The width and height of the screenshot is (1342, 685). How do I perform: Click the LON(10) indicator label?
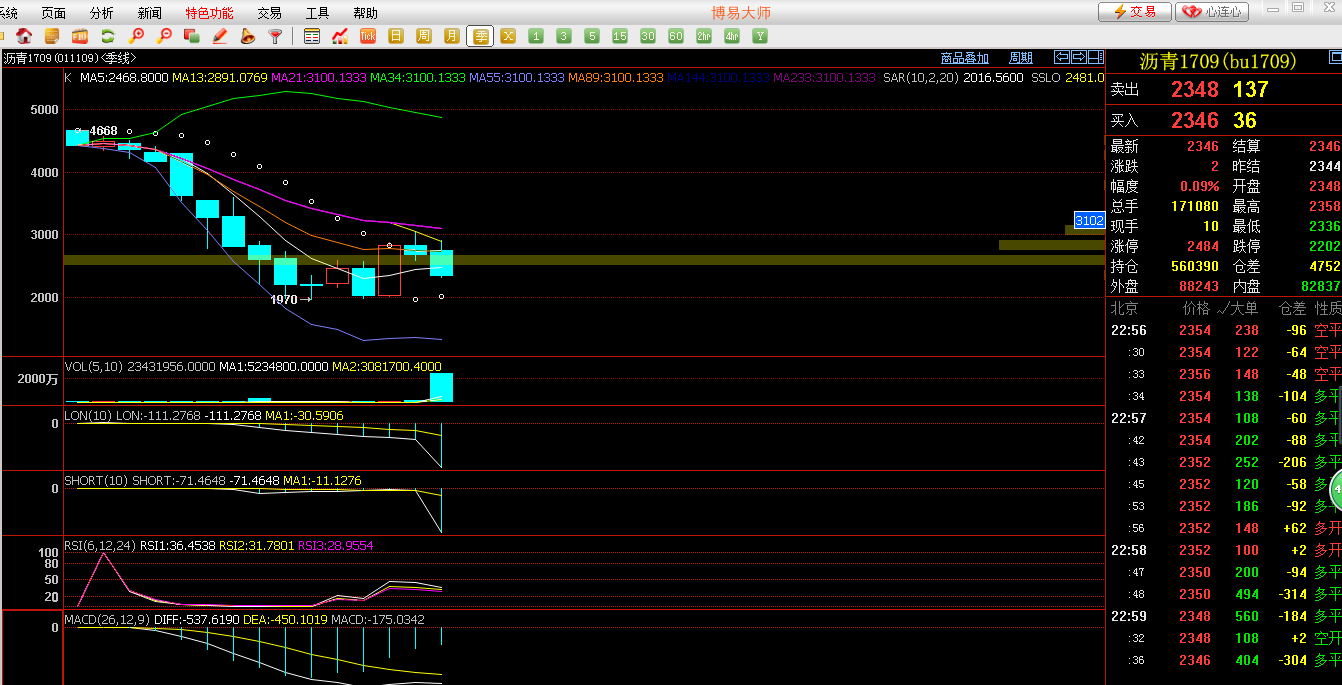89,415
